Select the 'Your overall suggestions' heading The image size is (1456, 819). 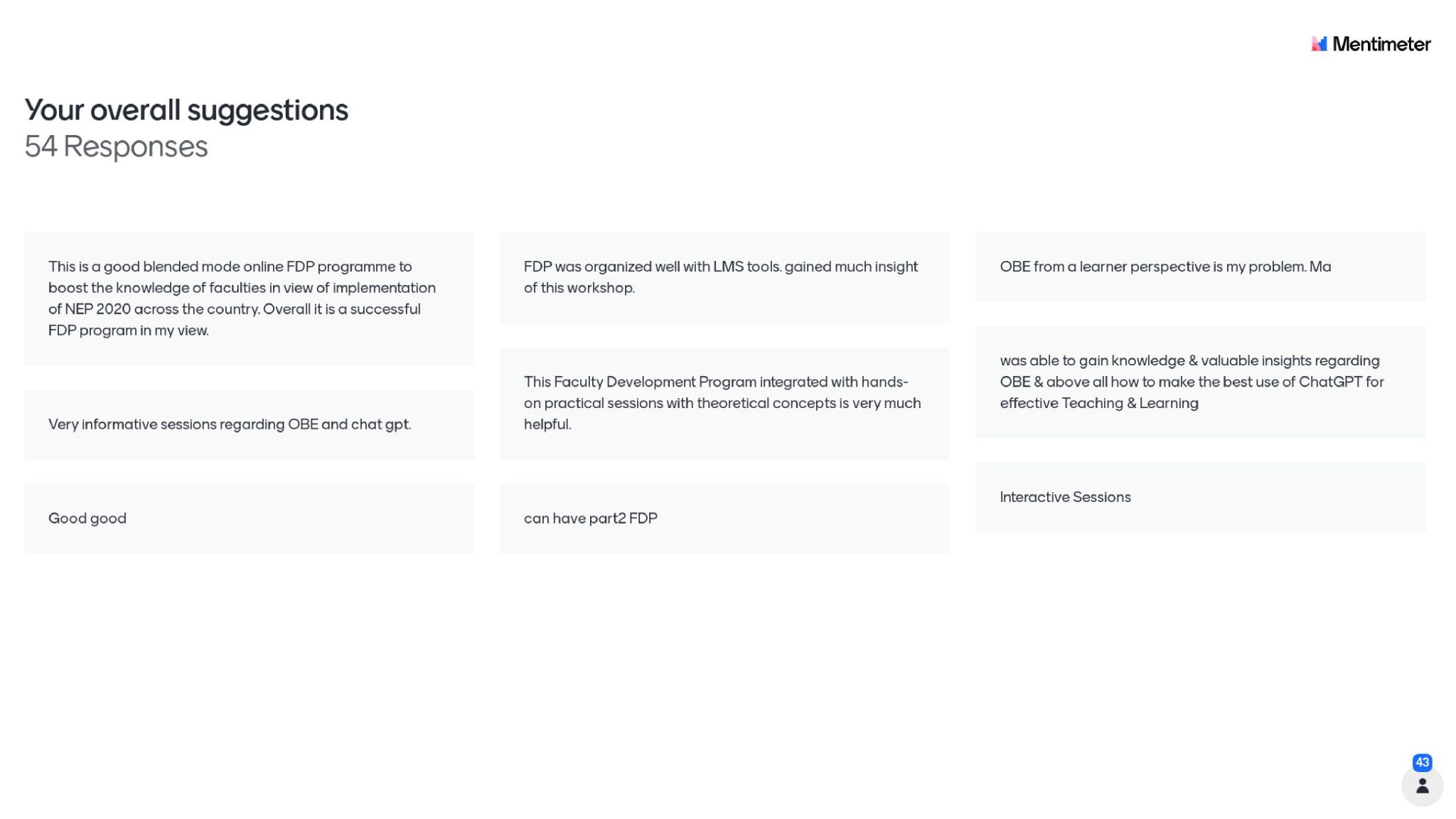point(186,110)
